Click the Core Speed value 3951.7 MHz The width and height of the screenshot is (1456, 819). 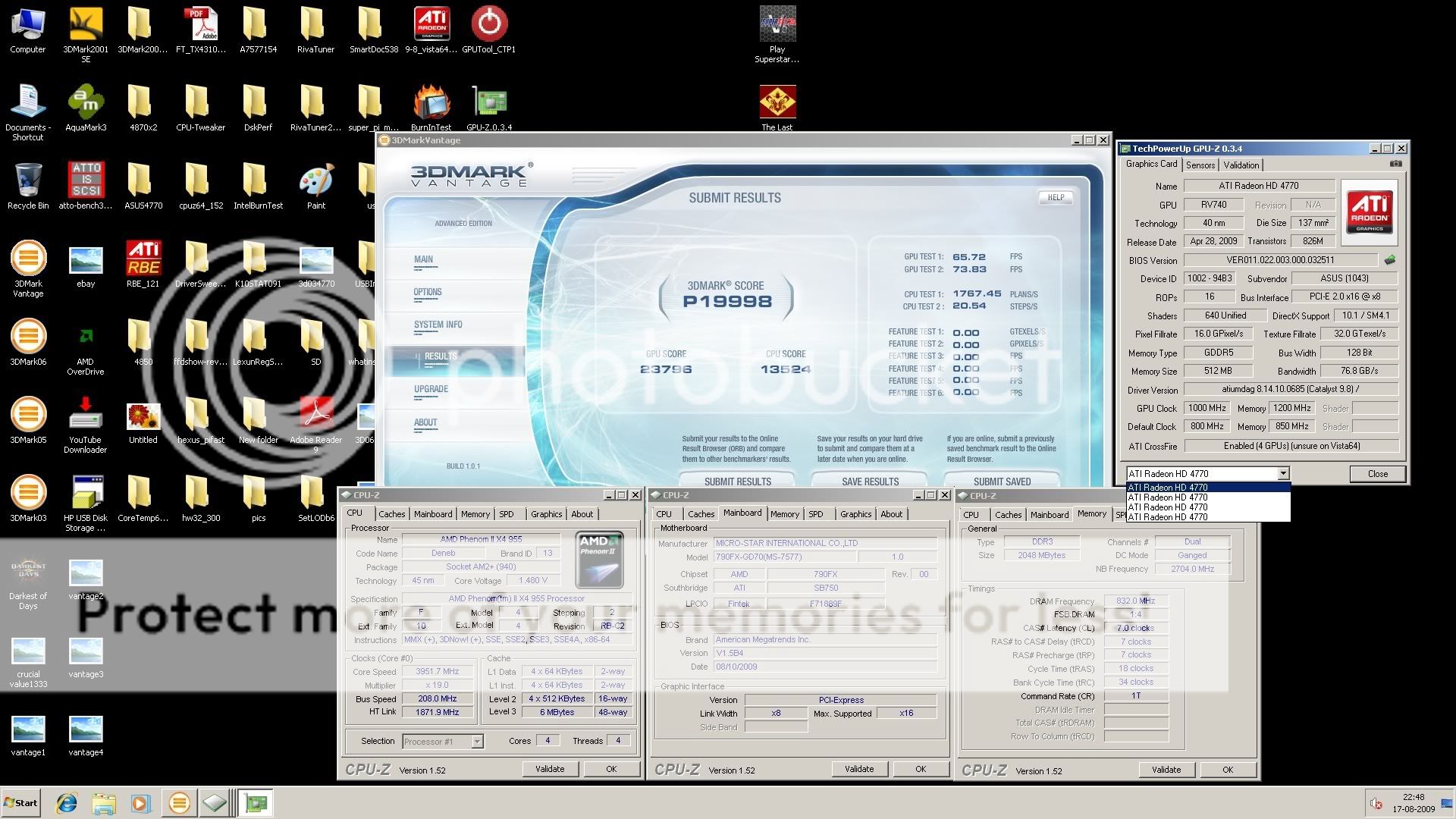point(438,671)
